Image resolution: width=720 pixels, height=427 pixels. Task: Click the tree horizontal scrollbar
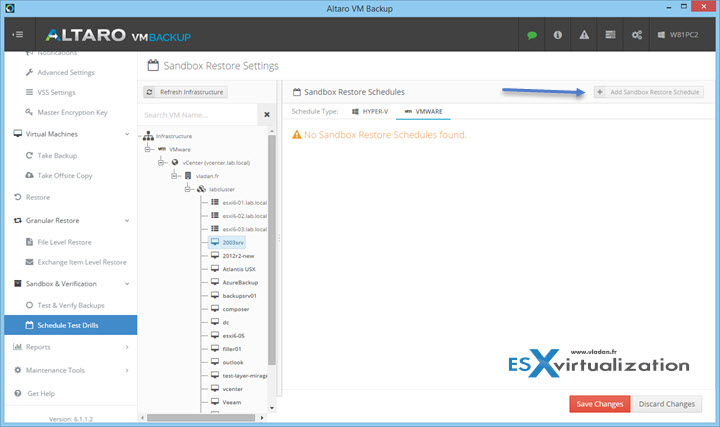point(201,418)
